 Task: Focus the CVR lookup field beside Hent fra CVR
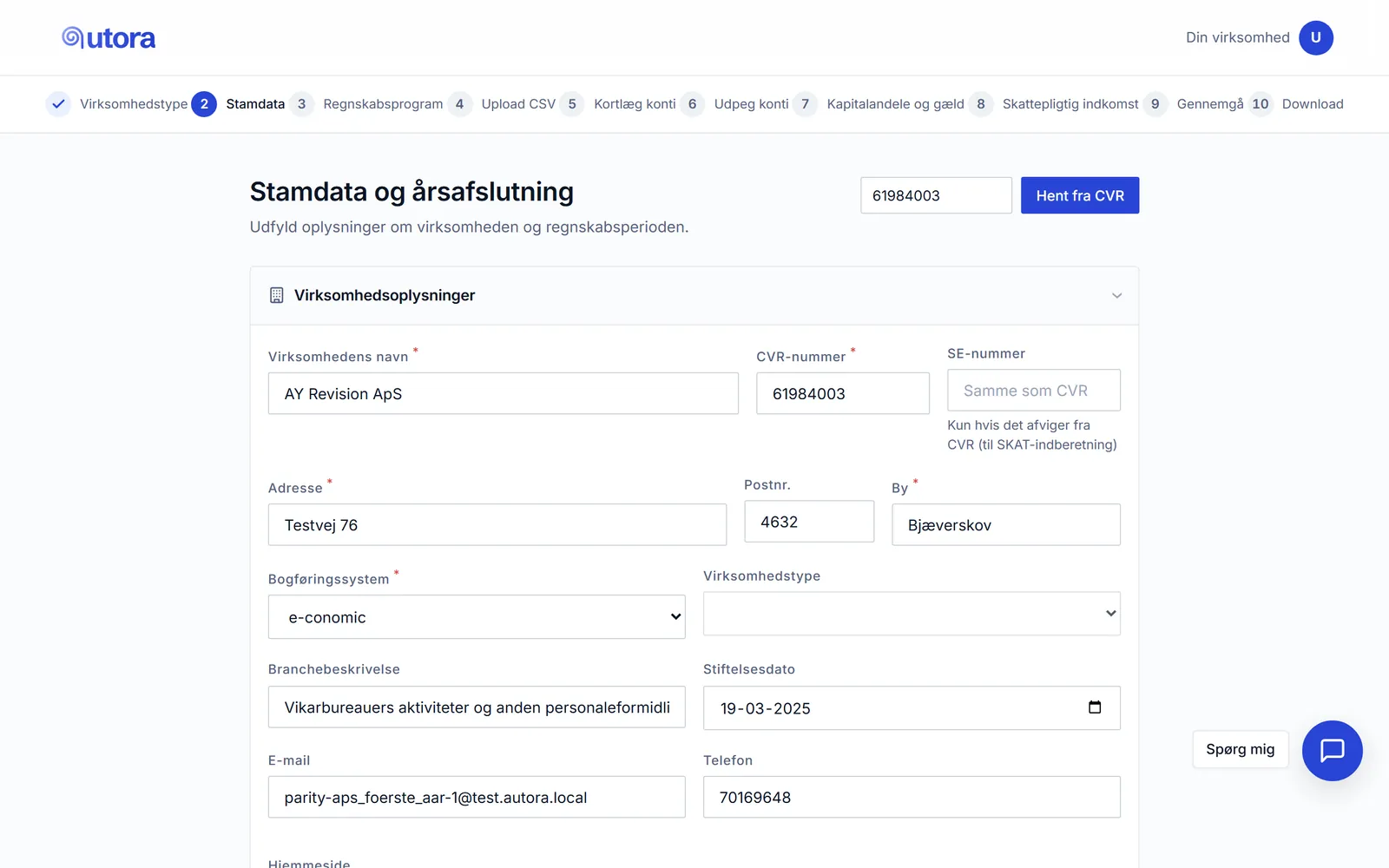(x=936, y=195)
